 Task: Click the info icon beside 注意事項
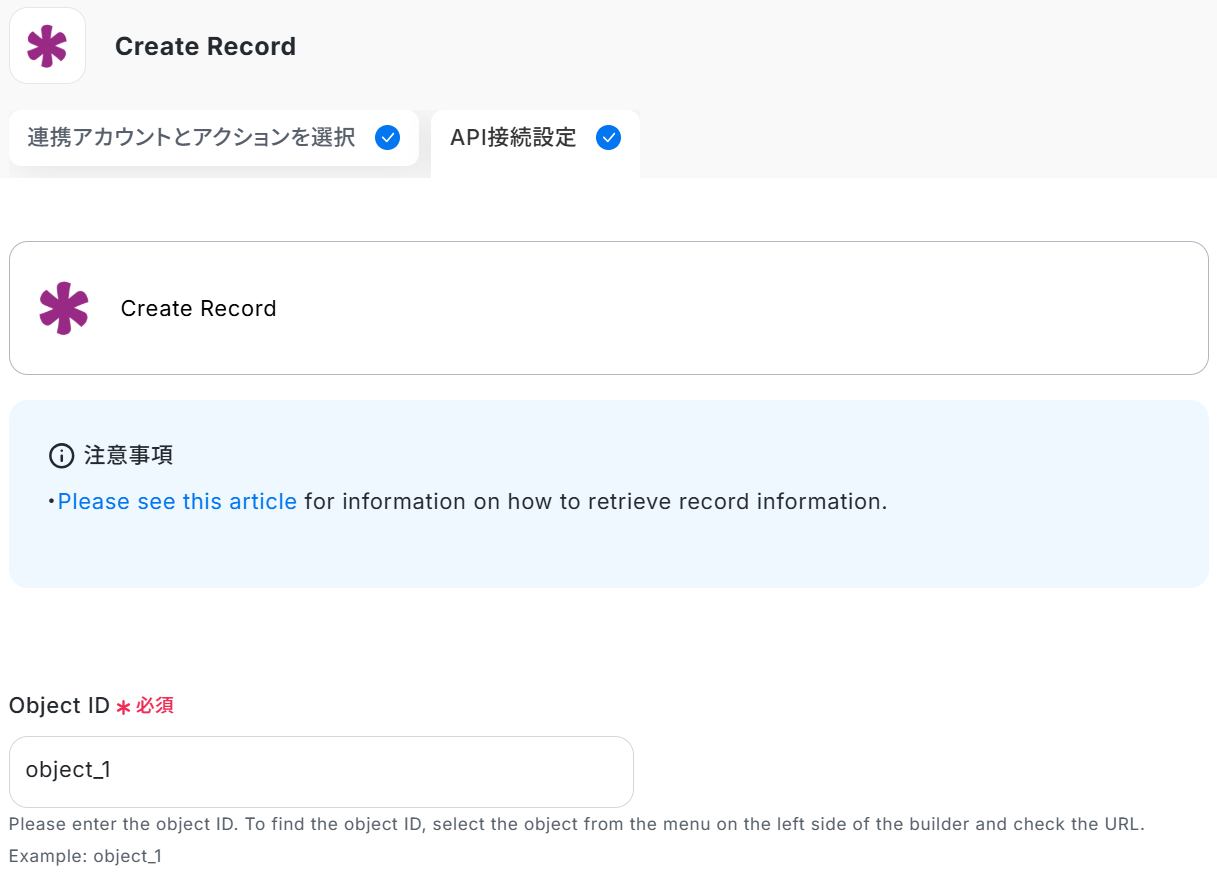click(61, 456)
